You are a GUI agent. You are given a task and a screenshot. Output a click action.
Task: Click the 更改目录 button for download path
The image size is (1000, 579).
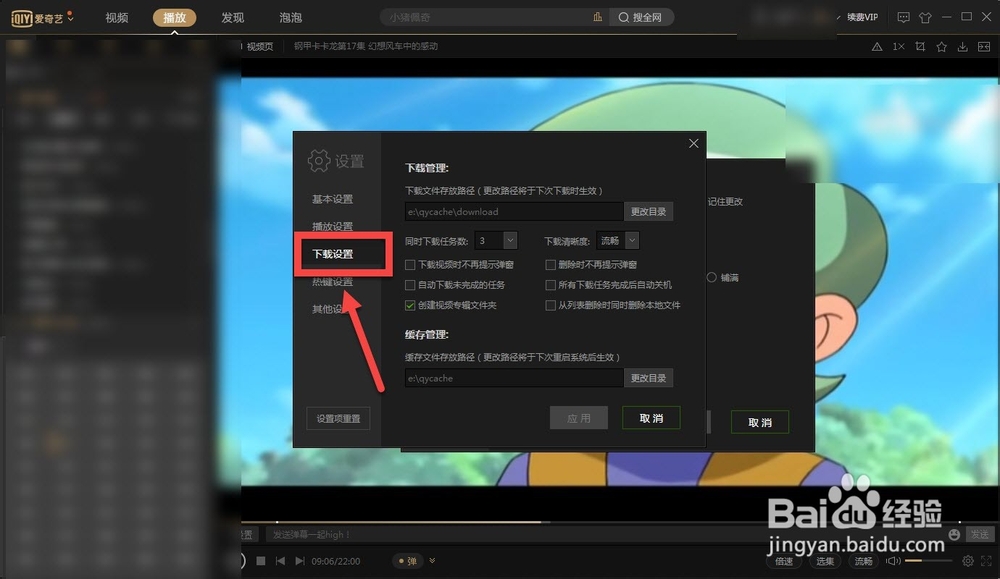click(x=649, y=211)
